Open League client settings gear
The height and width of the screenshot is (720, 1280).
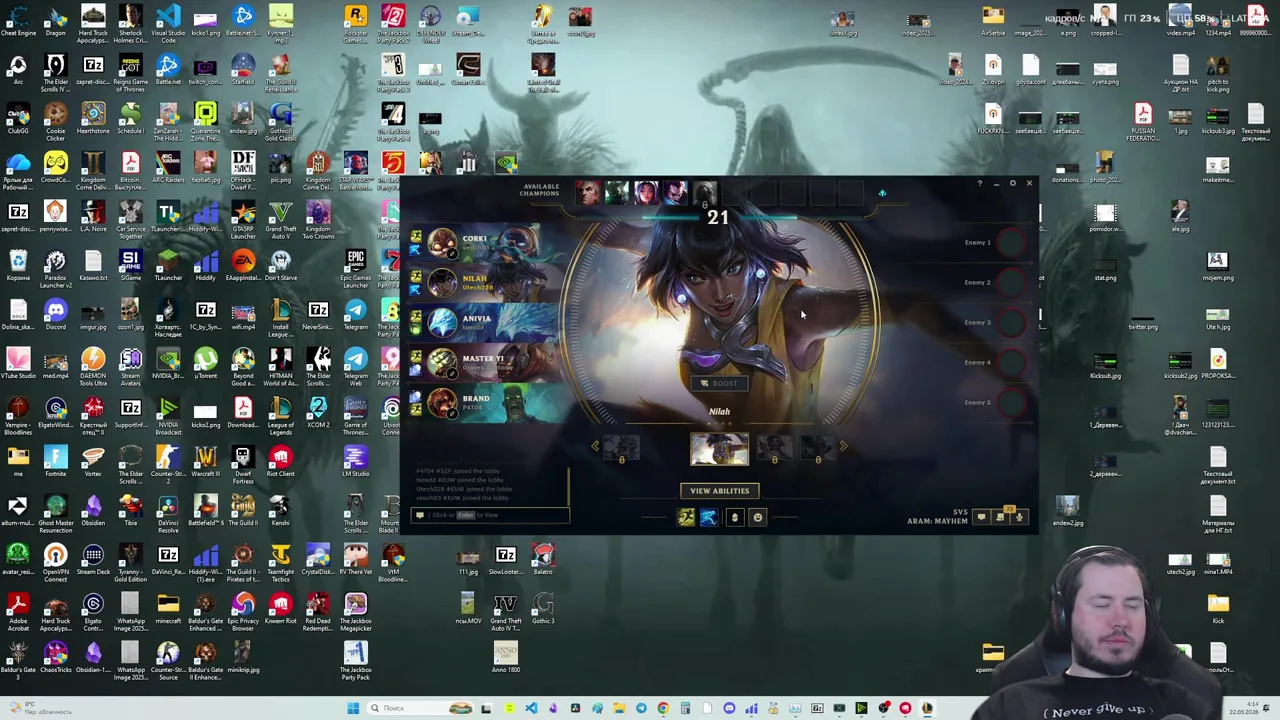pos(1012,183)
